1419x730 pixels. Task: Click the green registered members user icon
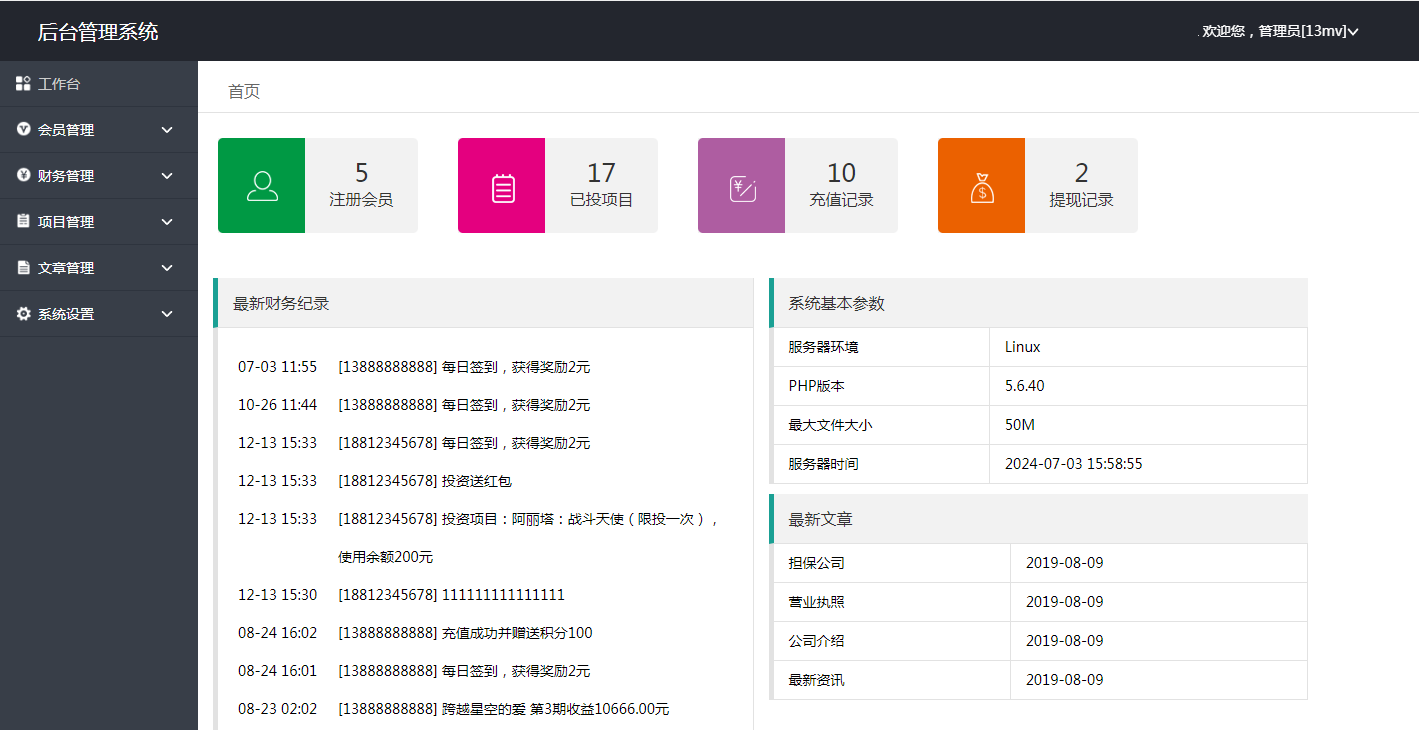click(x=262, y=186)
